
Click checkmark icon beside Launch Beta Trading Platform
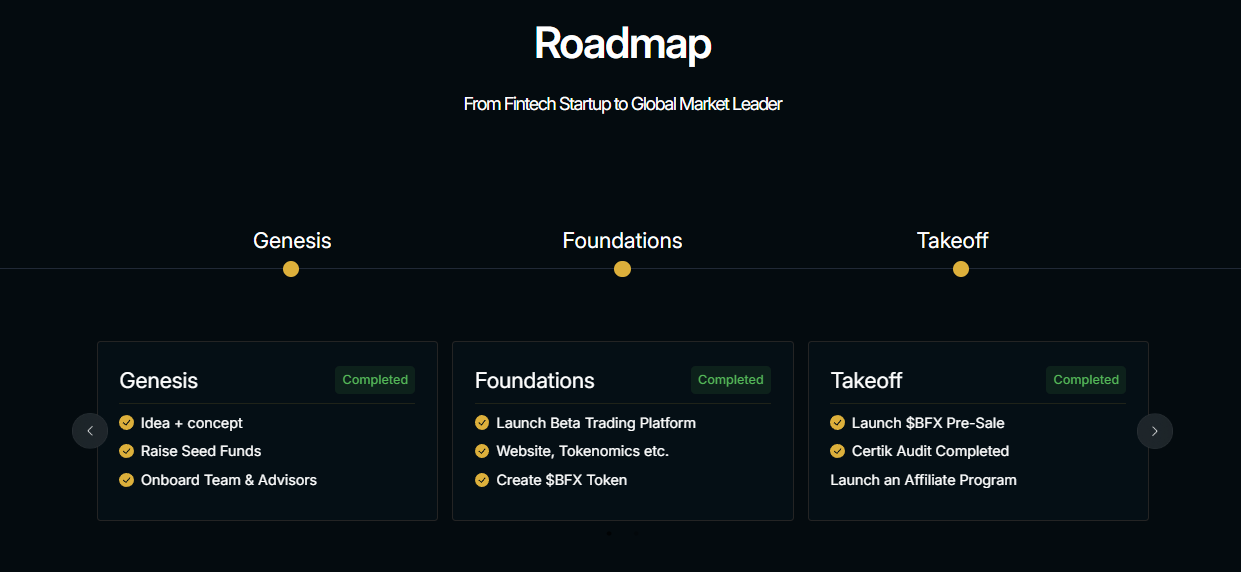click(x=482, y=423)
